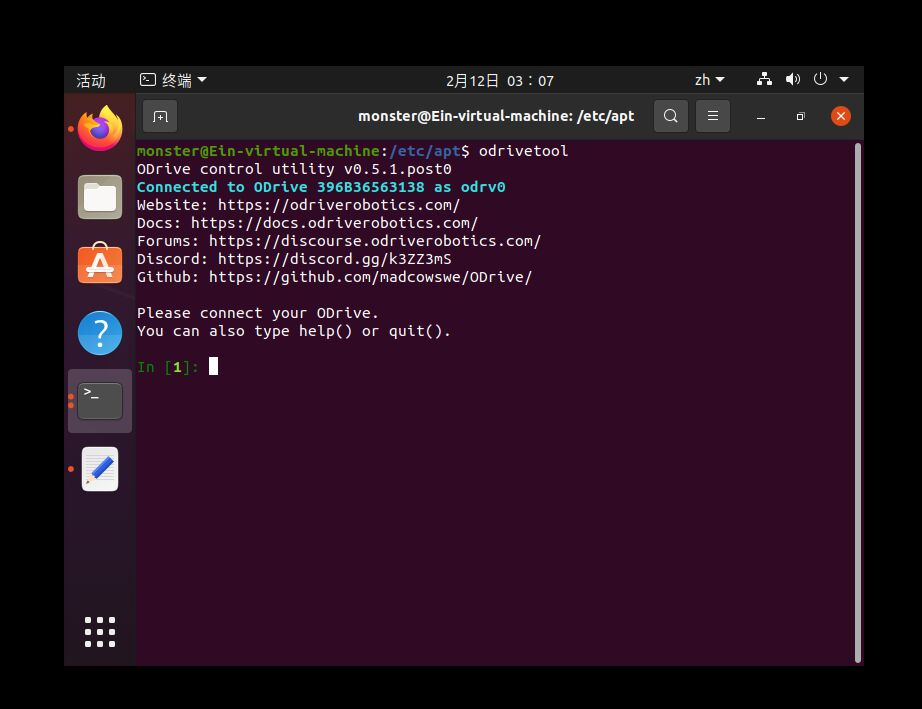The width and height of the screenshot is (922, 709).
Task: Open the Help application icon
Action: [x=99, y=332]
